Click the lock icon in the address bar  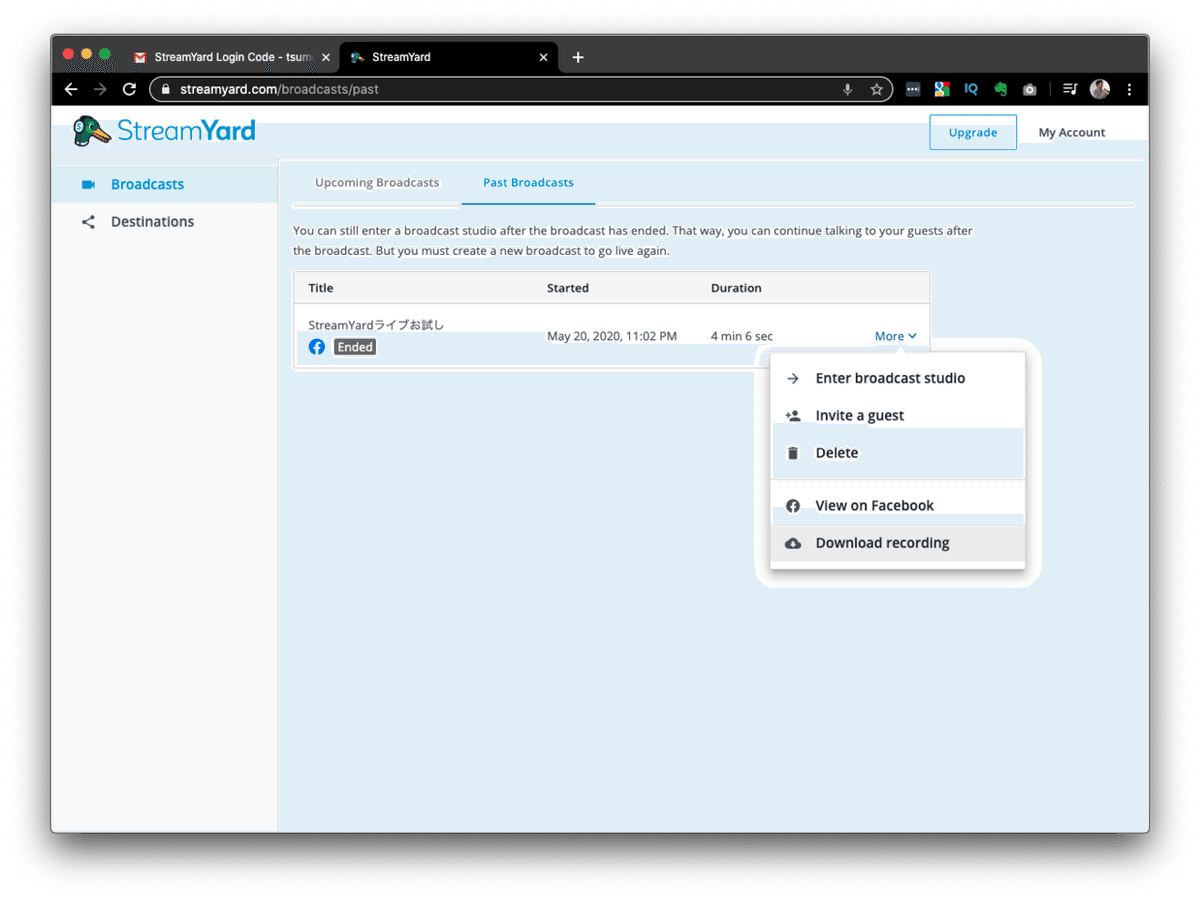pyautogui.click(x=166, y=89)
